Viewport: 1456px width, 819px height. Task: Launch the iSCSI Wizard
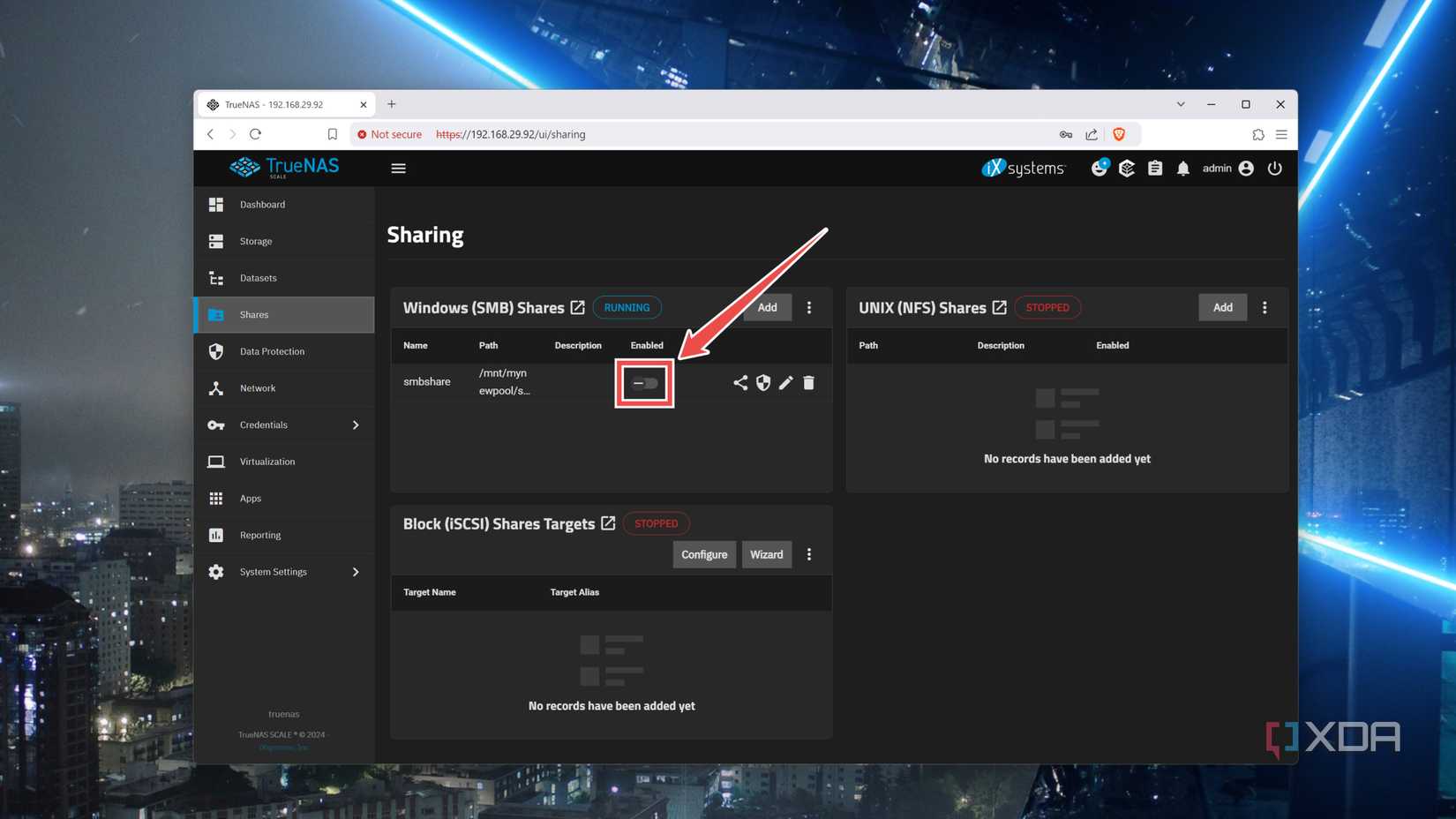766,554
